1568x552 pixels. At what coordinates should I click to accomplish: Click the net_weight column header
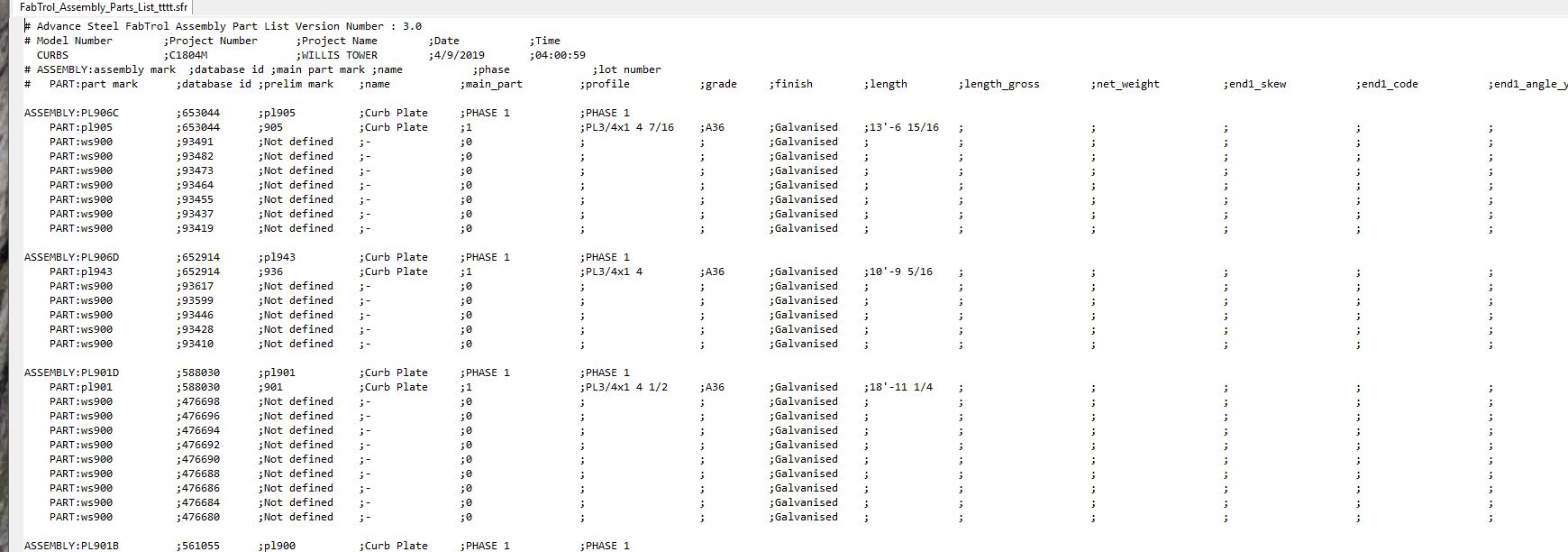pyautogui.click(x=1128, y=84)
